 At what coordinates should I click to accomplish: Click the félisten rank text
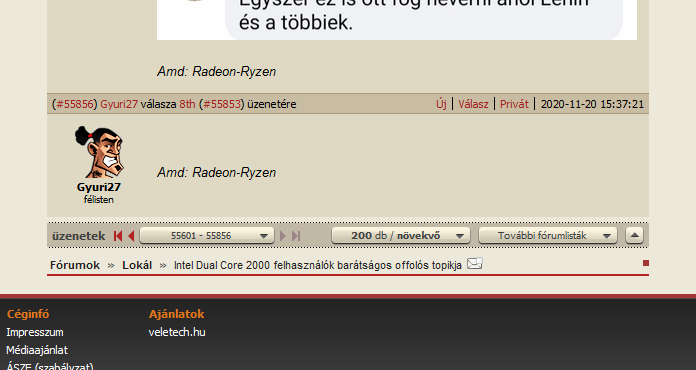coord(99,200)
